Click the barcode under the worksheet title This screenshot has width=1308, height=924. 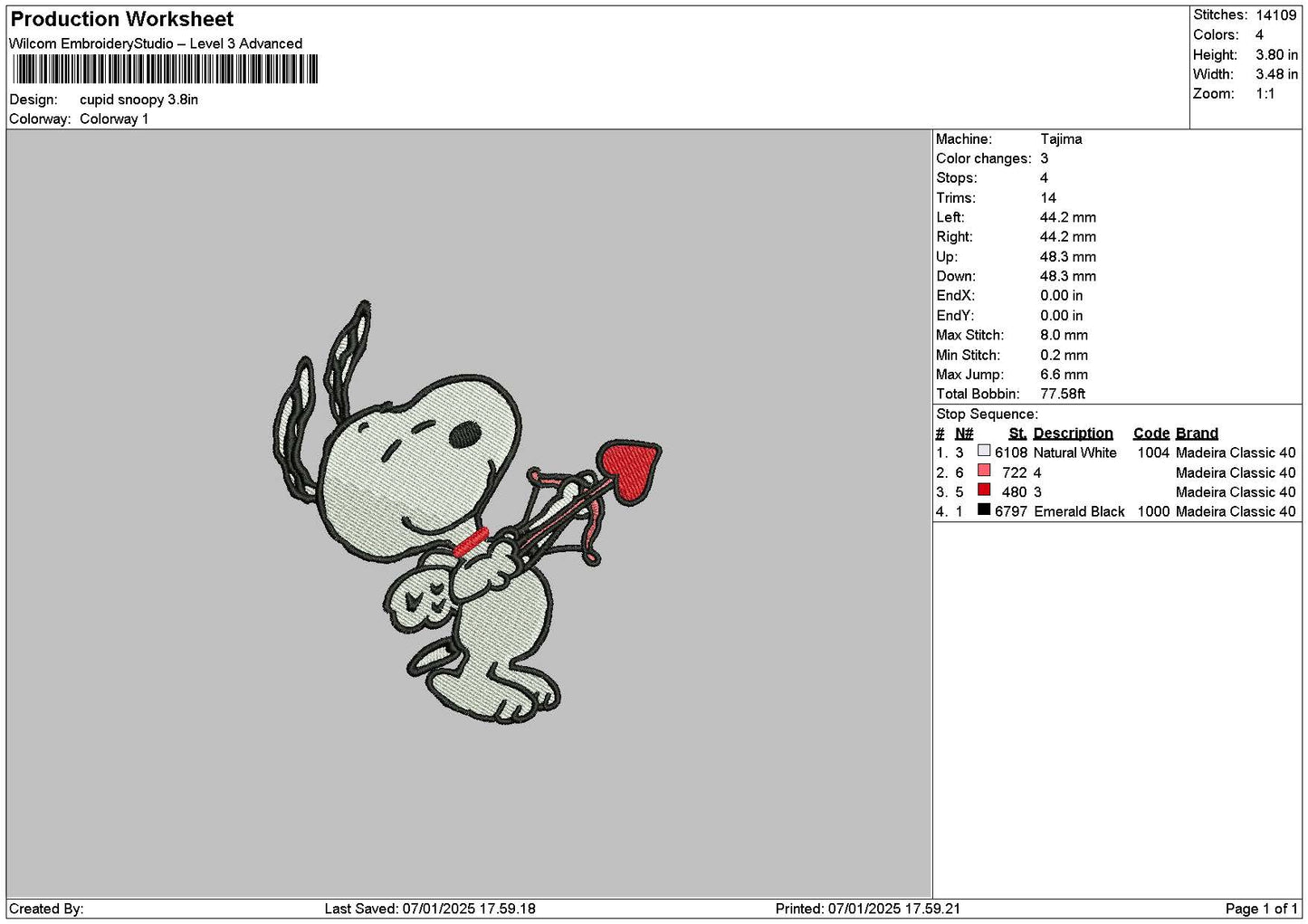pyautogui.click(x=166, y=70)
